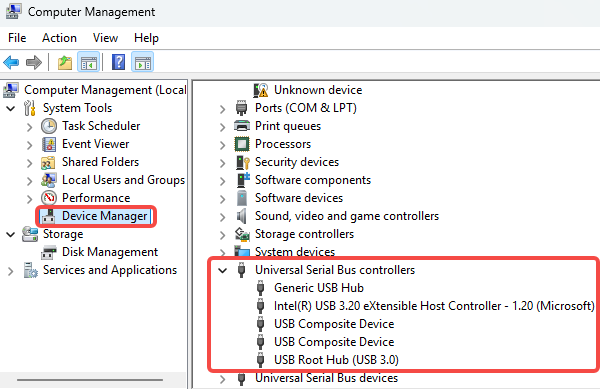Click the System Tools wrench icon
Image resolution: width=600 pixels, height=389 pixels.
click(x=29, y=108)
